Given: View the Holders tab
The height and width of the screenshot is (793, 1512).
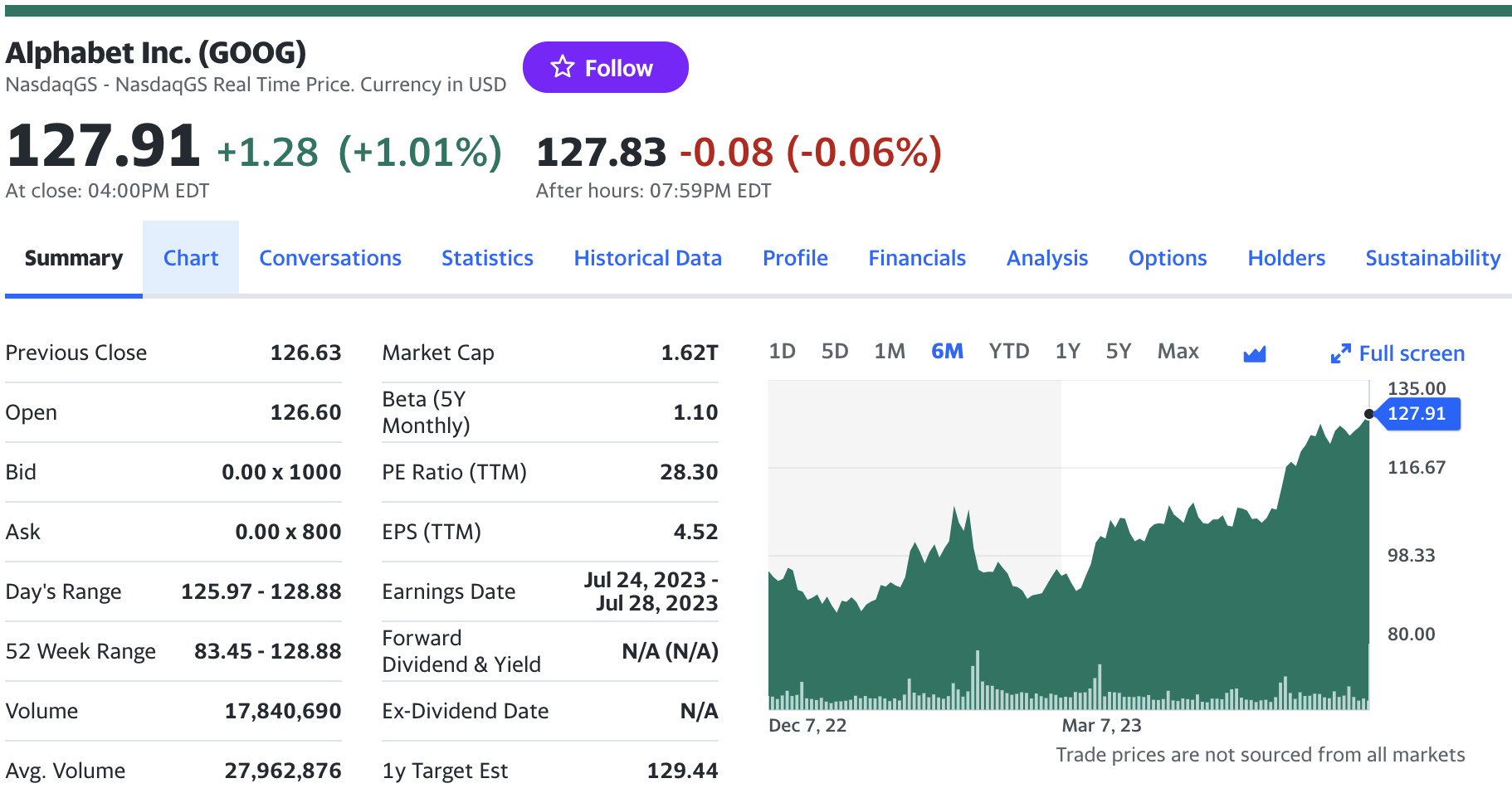Looking at the screenshot, I should point(1286,258).
